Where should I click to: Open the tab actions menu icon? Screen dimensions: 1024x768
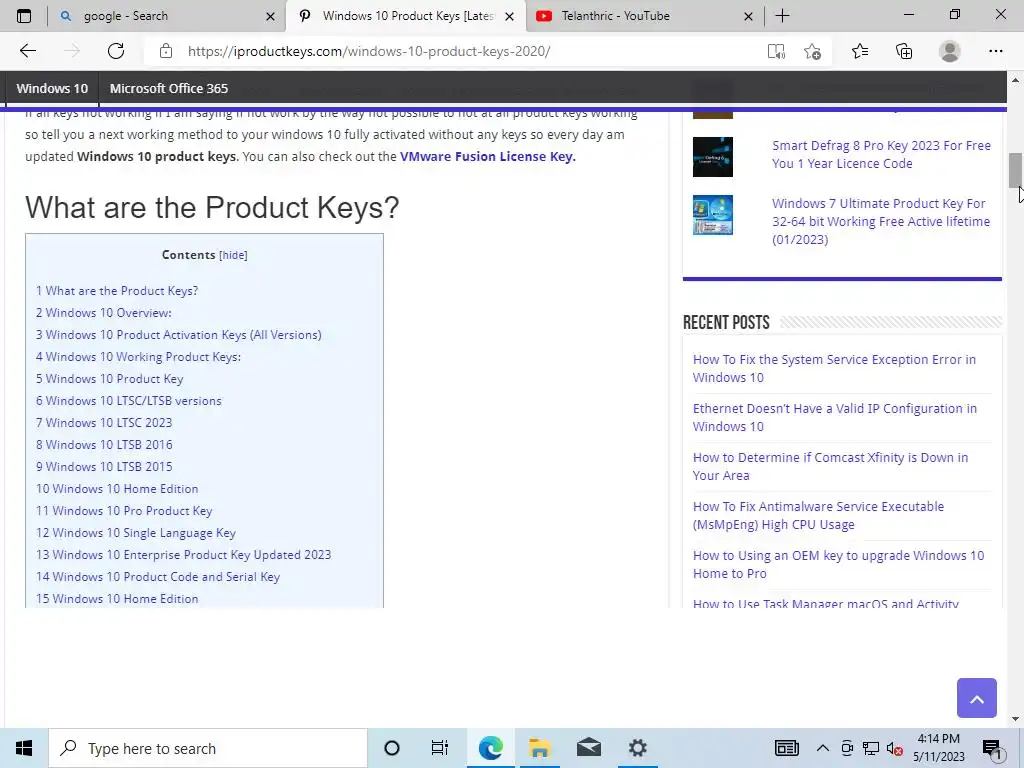pyautogui.click(x=24, y=16)
